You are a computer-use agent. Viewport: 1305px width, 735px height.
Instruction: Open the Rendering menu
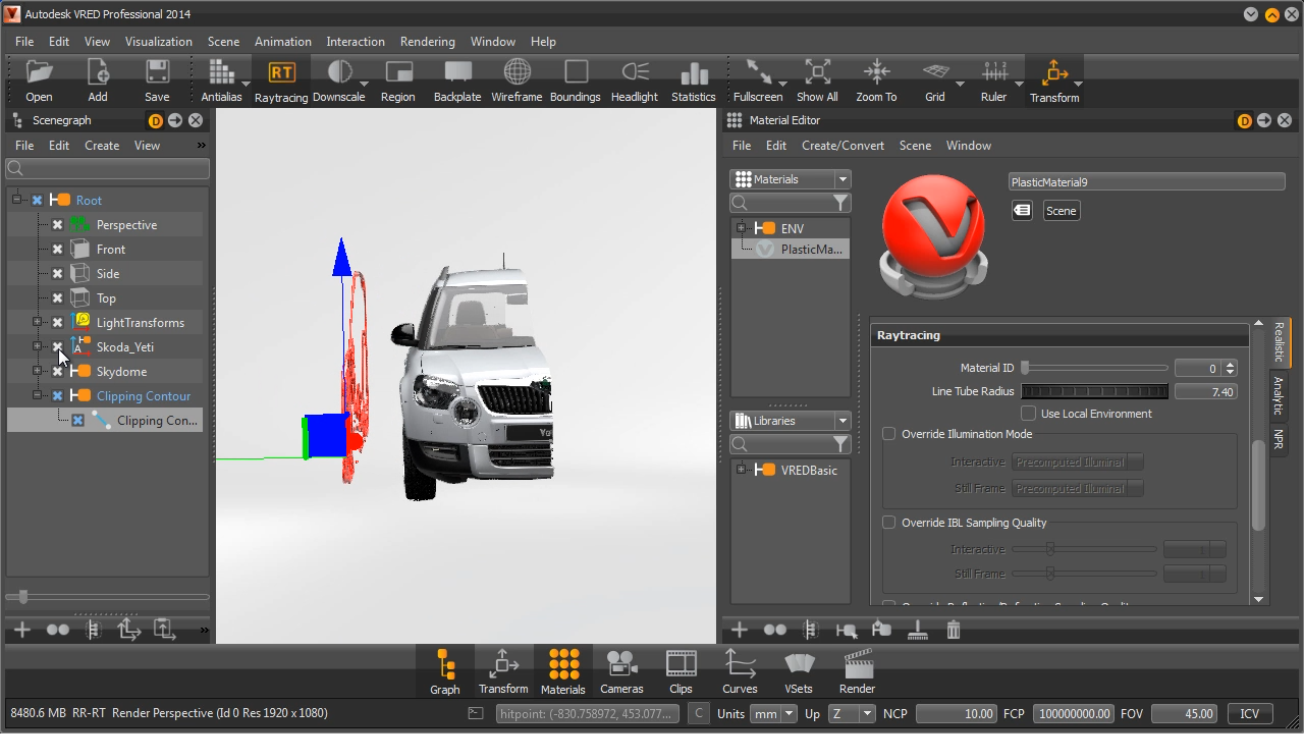point(427,42)
